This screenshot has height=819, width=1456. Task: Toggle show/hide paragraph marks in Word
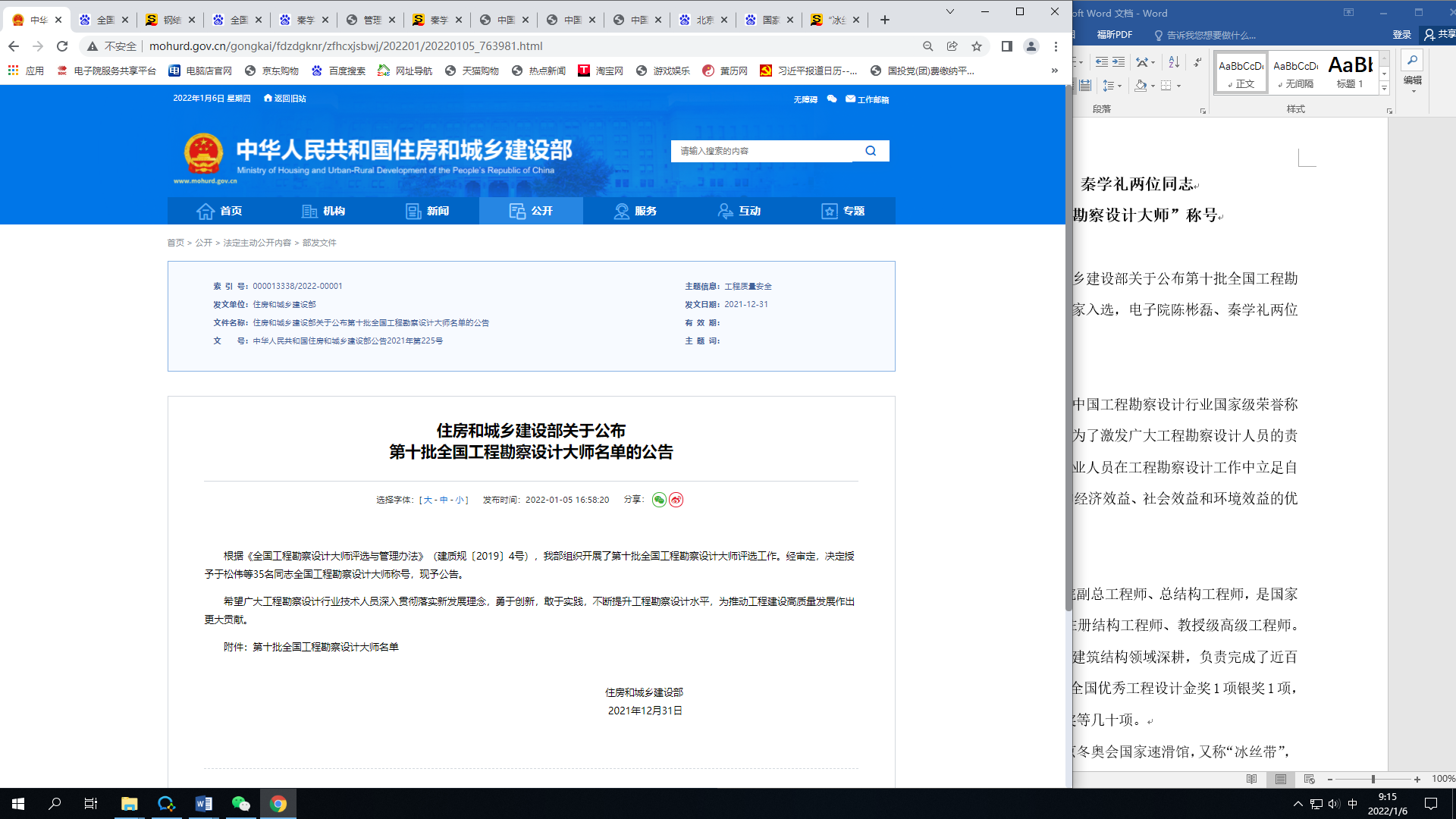(x=1197, y=62)
